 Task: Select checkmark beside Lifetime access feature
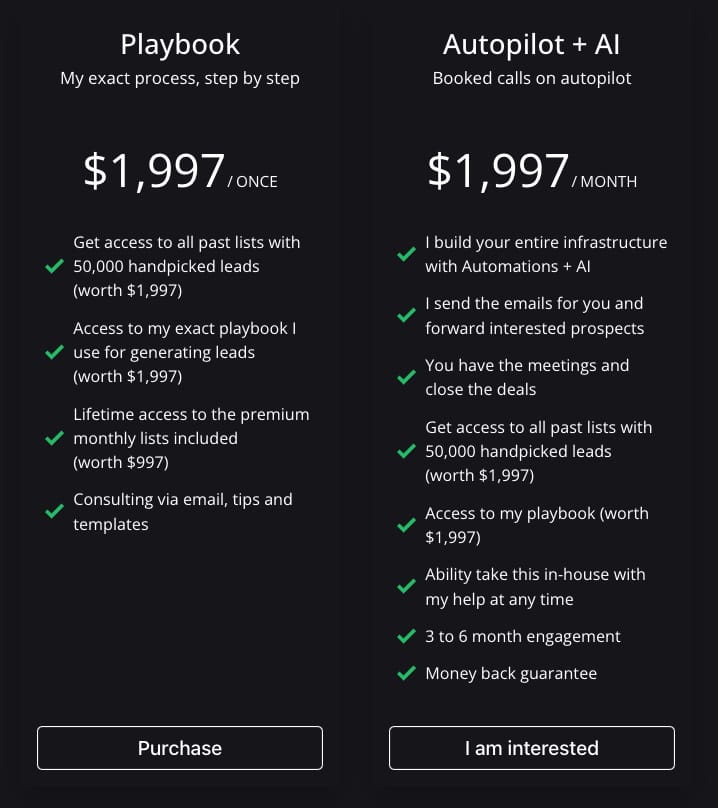pyautogui.click(x=54, y=438)
